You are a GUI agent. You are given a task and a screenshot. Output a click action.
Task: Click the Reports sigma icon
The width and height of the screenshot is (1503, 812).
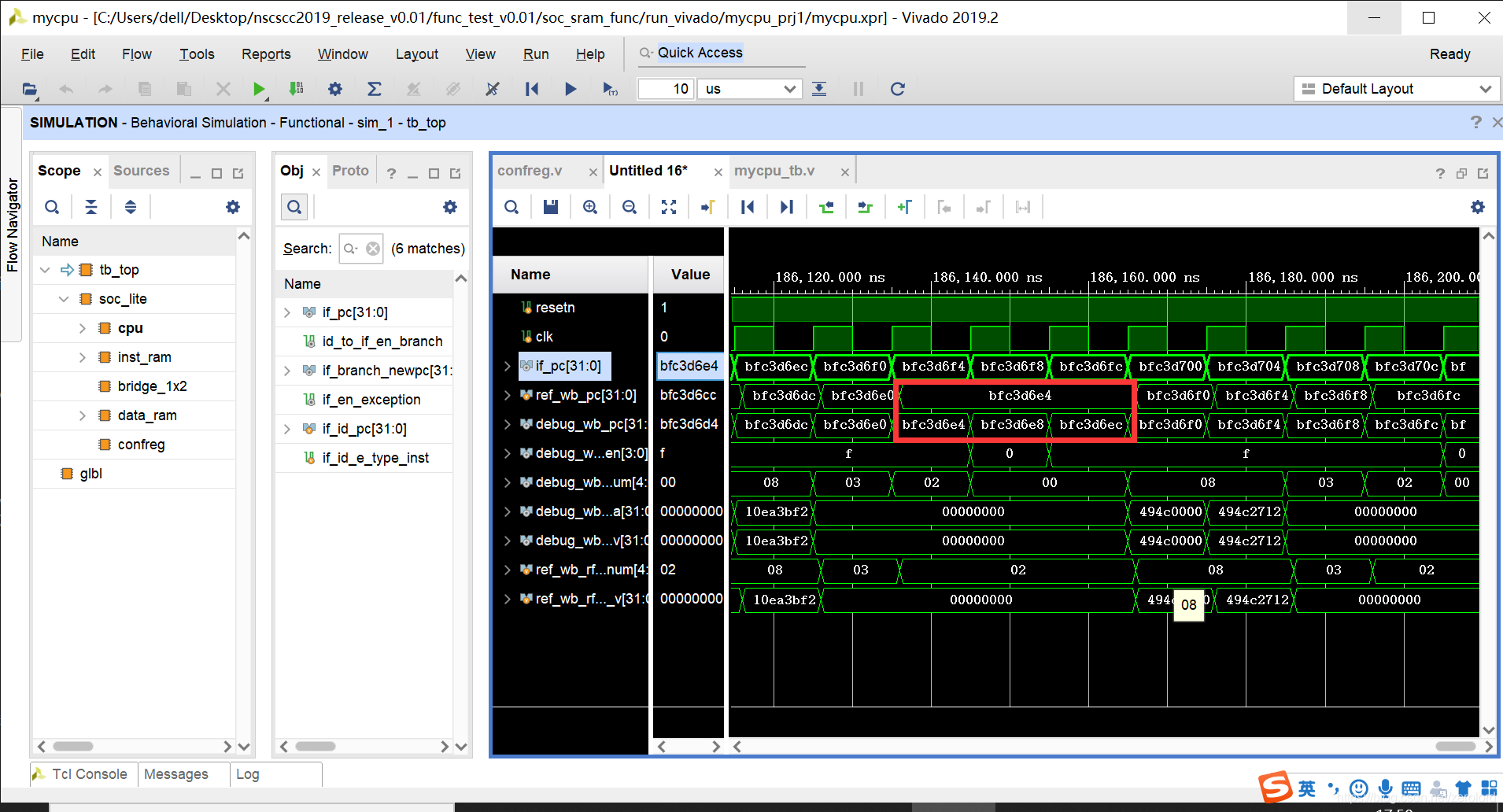[x=375, y=89]
